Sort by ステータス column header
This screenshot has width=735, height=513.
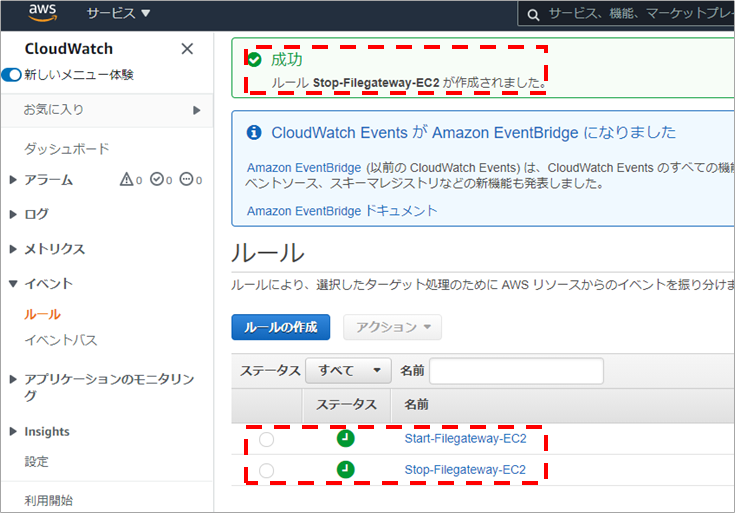pyautogui.click(x=346, y=405)
